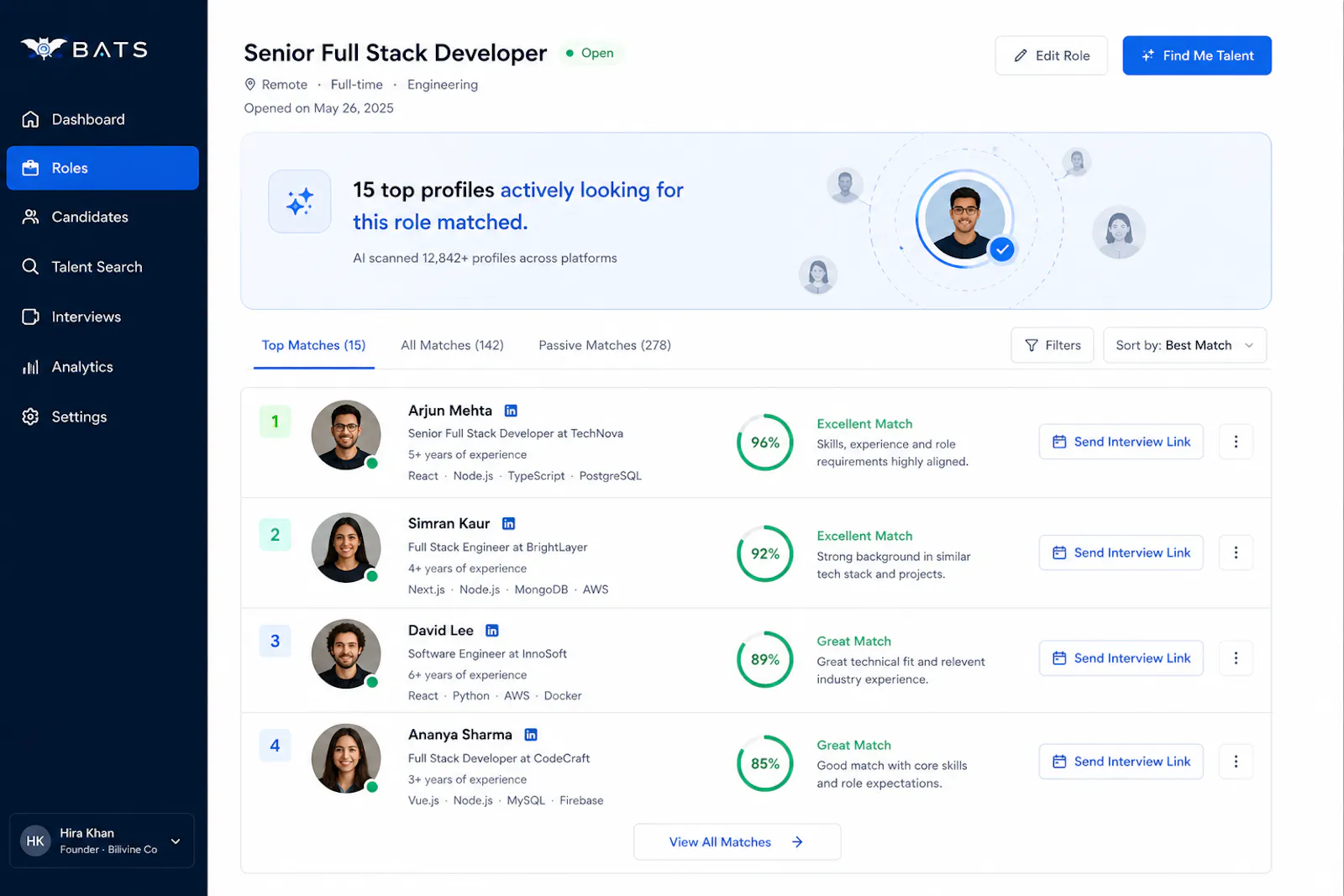Expand the Sort by Best Match dropdown
This screenshot has height=896, width=1344.
pyautogui.click(x=1184, y=345)
